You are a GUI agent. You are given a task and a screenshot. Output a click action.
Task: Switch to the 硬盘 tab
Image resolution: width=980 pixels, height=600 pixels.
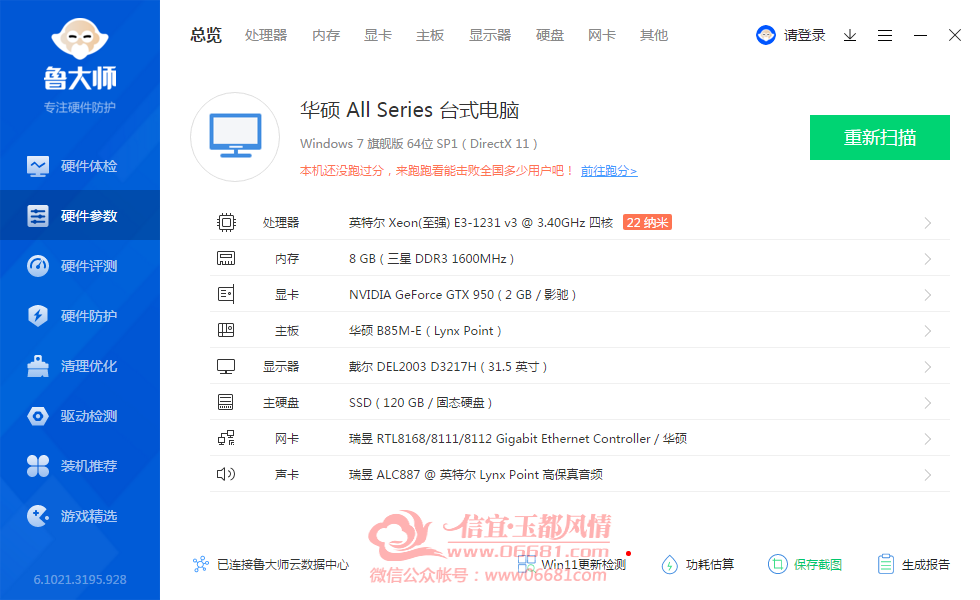(550, 35)
